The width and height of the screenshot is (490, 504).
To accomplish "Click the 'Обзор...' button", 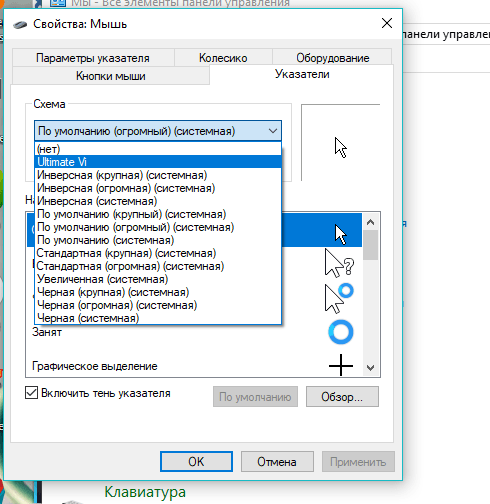I will [x=342, y=397].
